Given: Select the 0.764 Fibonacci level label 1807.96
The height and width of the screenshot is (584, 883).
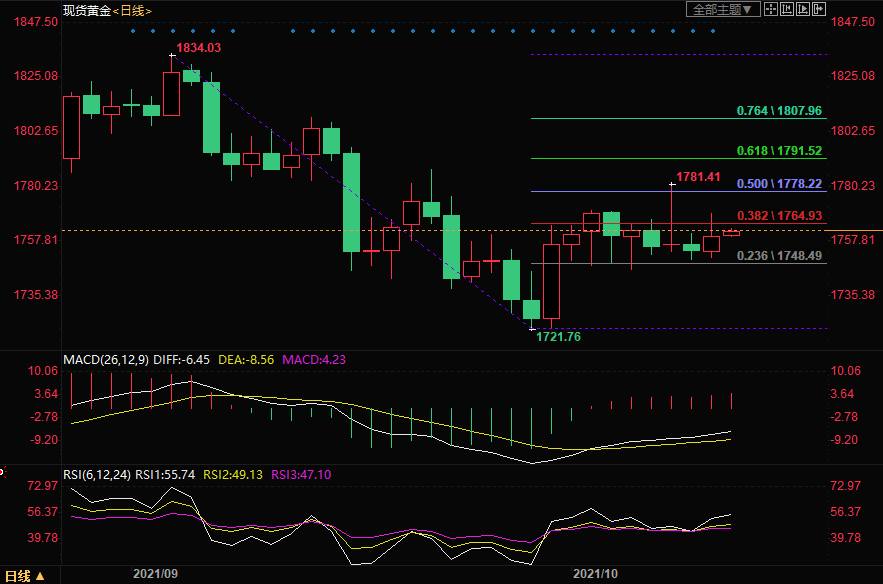Looking at the screenshot, I should [778, 111].
